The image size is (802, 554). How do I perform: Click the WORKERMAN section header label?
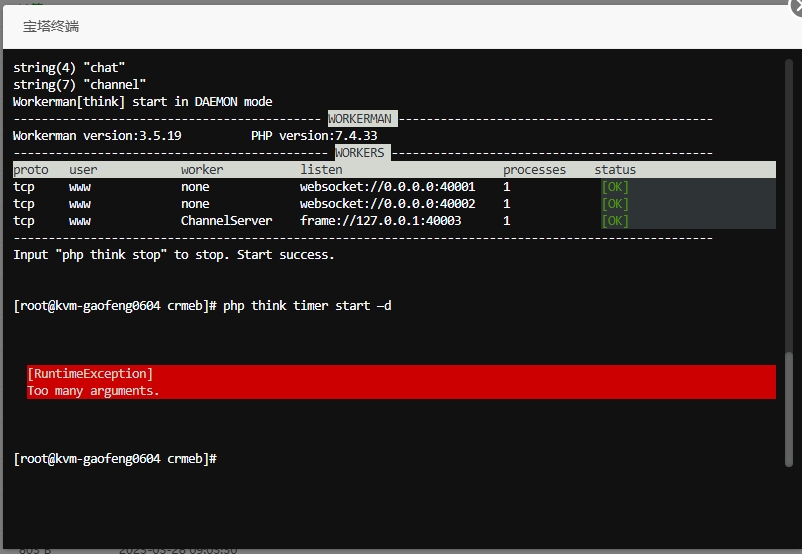coord(362,119)
